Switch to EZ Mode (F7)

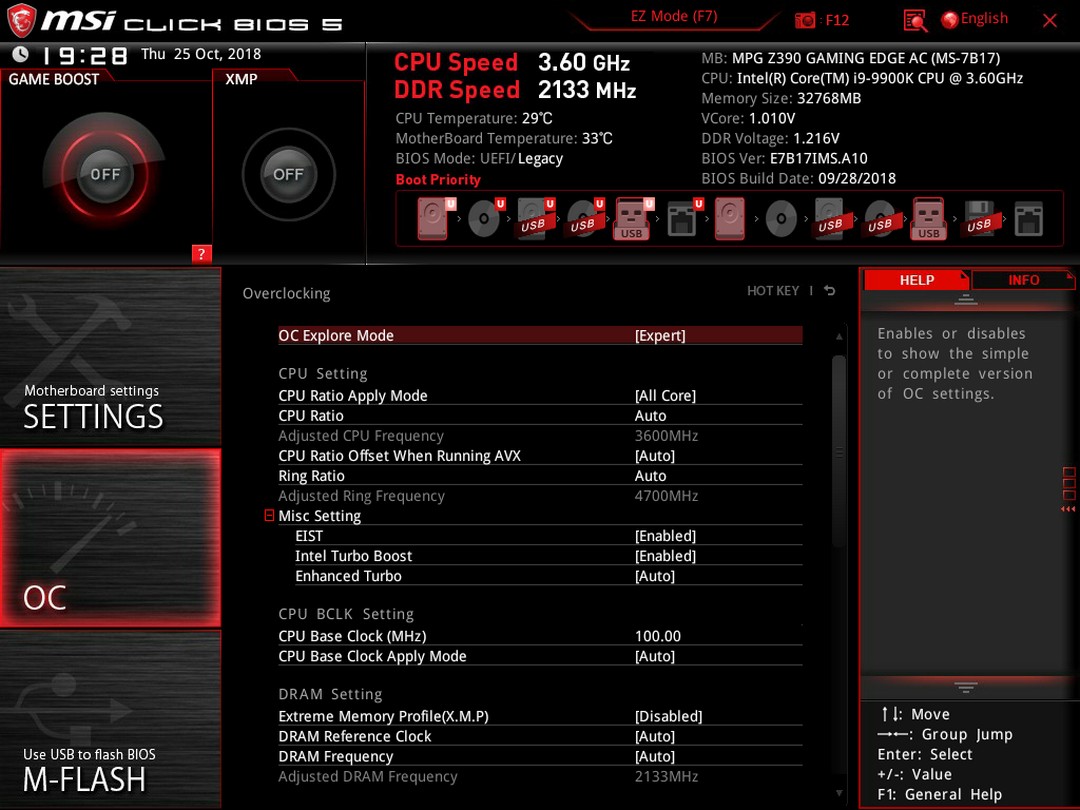coord(674,17)
